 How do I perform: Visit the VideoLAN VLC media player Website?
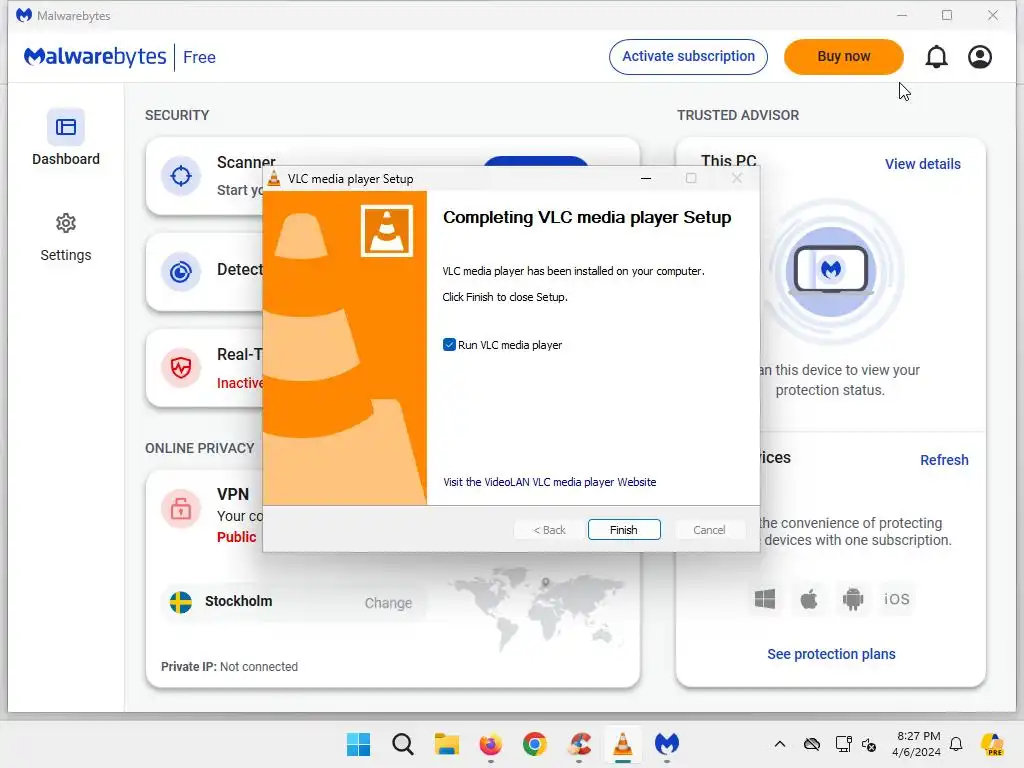click(x=549, y=482)
